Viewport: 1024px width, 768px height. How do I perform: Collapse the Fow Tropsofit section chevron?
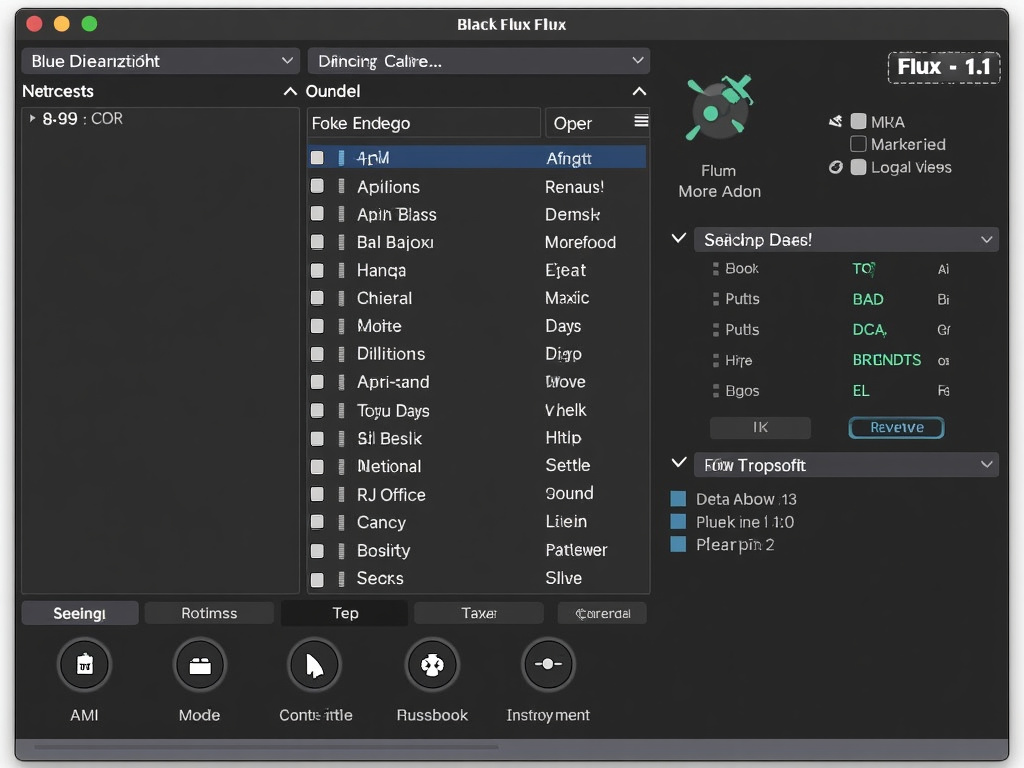(679, 463)
